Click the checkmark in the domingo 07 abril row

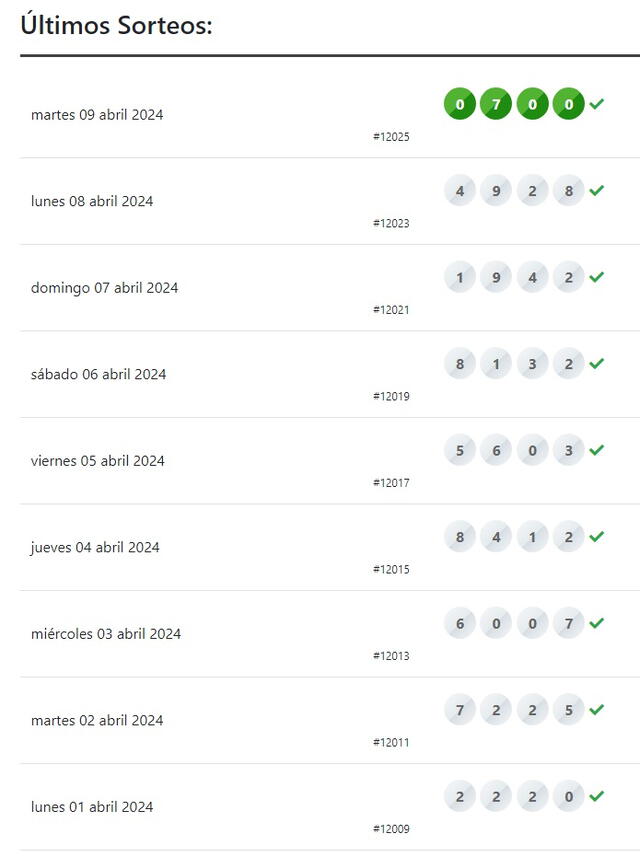coord(597,277)
